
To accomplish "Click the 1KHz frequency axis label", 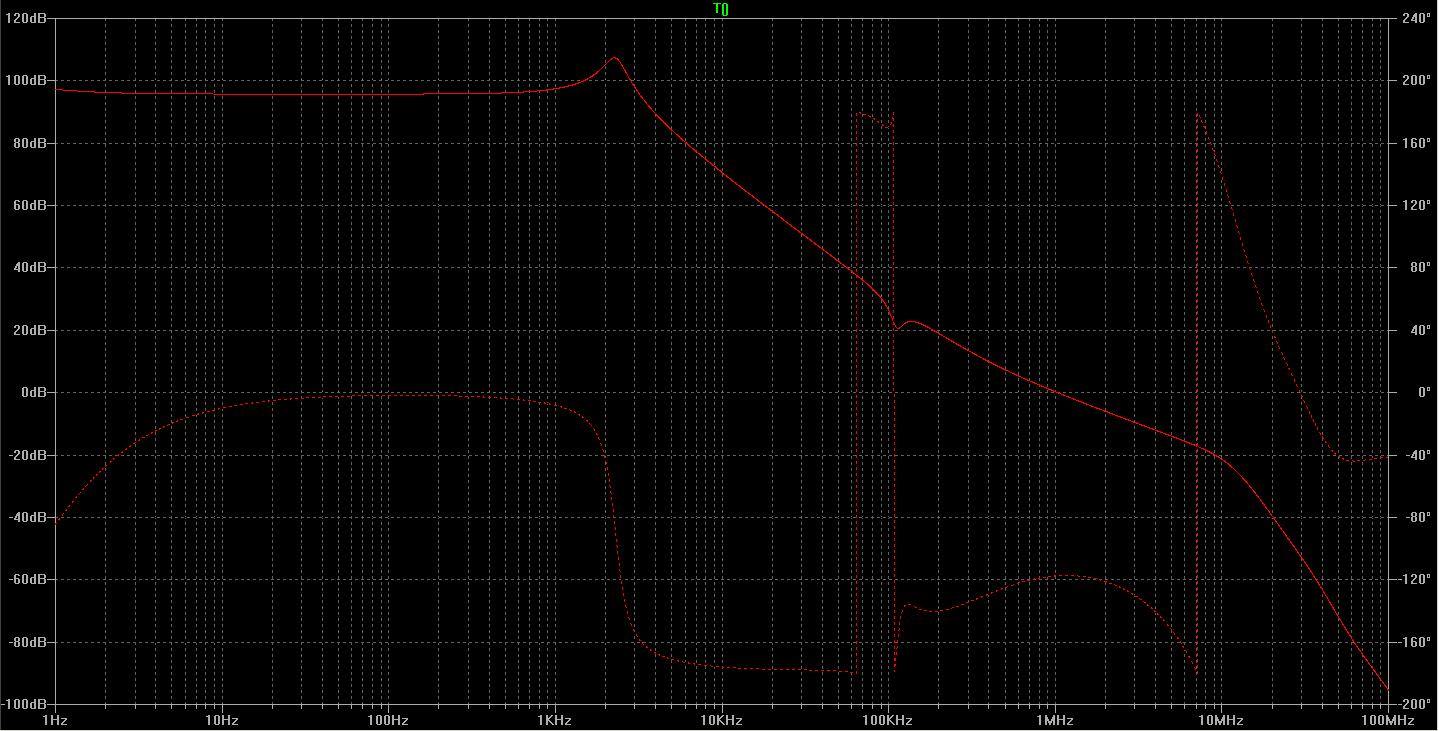I will click(554, 720).
